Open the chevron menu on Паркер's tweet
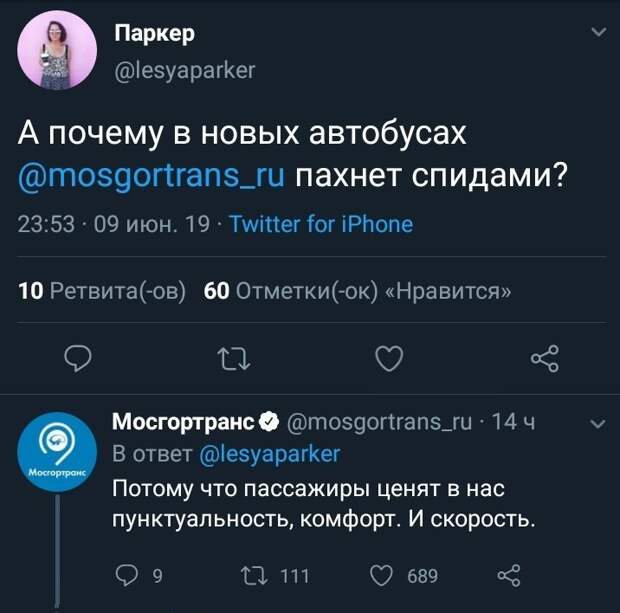The height and width of the screenshot is (613, 620). [599, 34]
